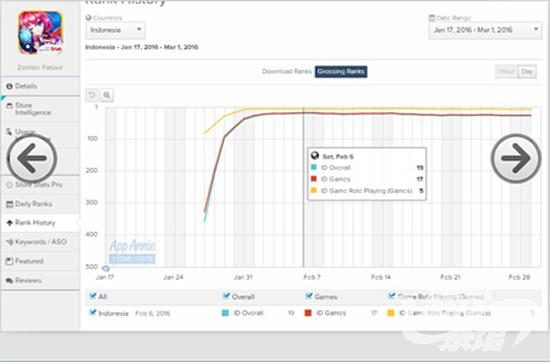Click the Sat, Feb 6 tooltip header
550x362 pixels.
point(338,156)
